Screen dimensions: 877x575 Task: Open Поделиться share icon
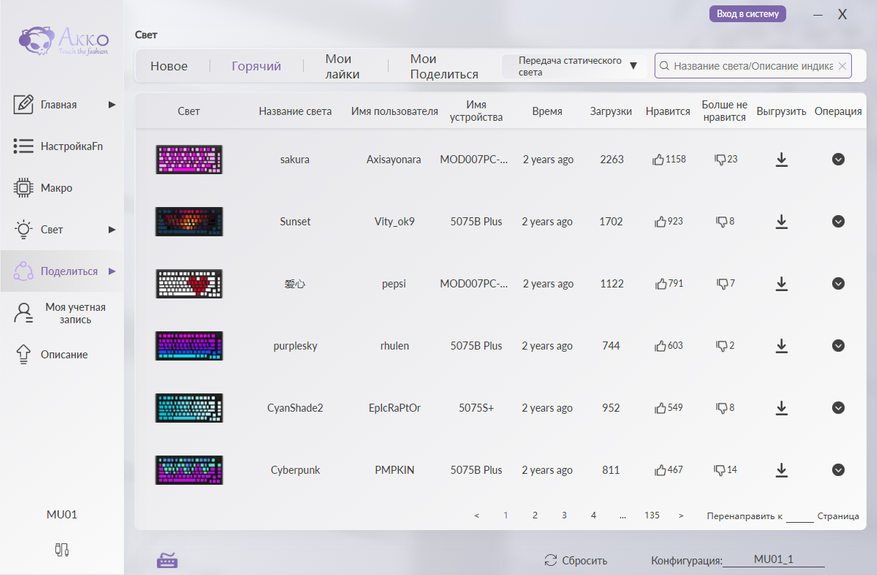[23, 271]
